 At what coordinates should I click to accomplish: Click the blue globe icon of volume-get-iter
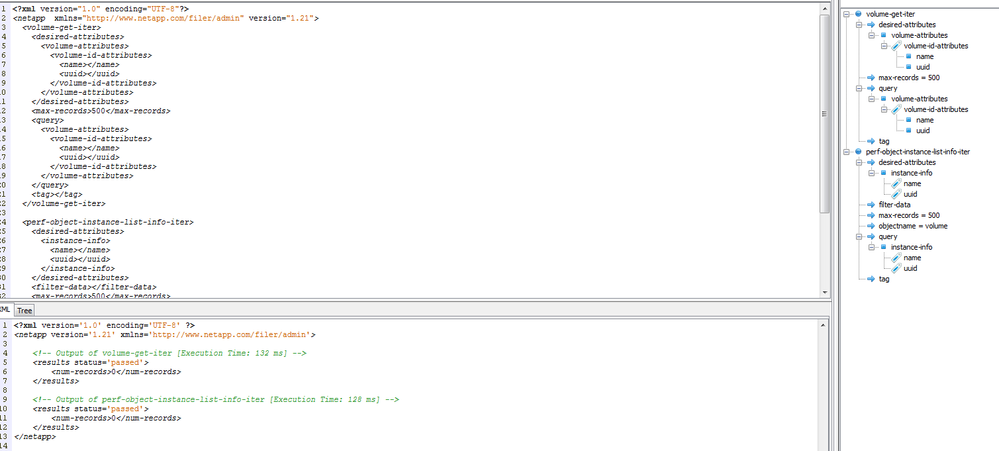click(858, 14)
